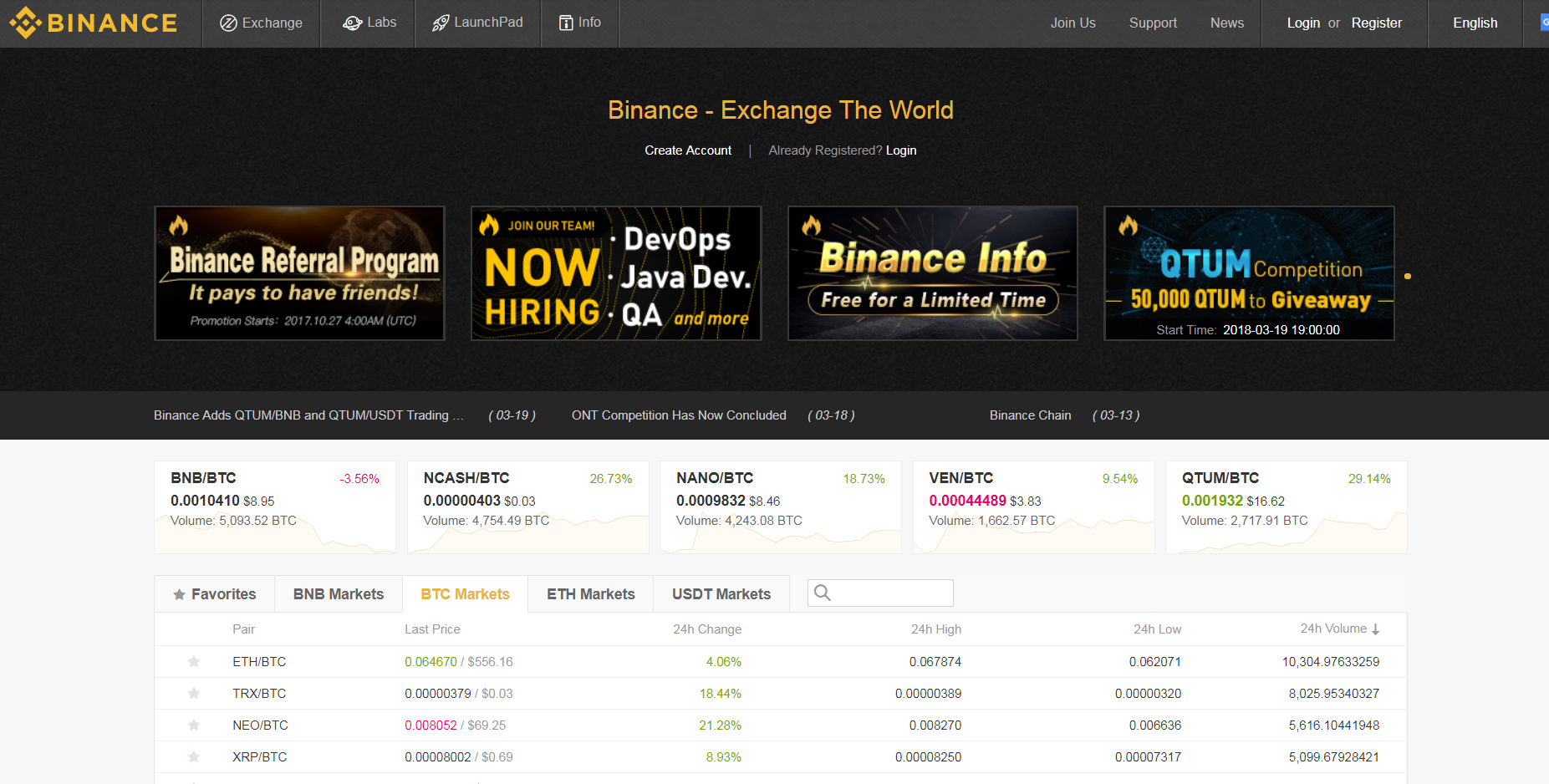
Task: Switch to the Favorites tab
Action: (x=215, y=594)
